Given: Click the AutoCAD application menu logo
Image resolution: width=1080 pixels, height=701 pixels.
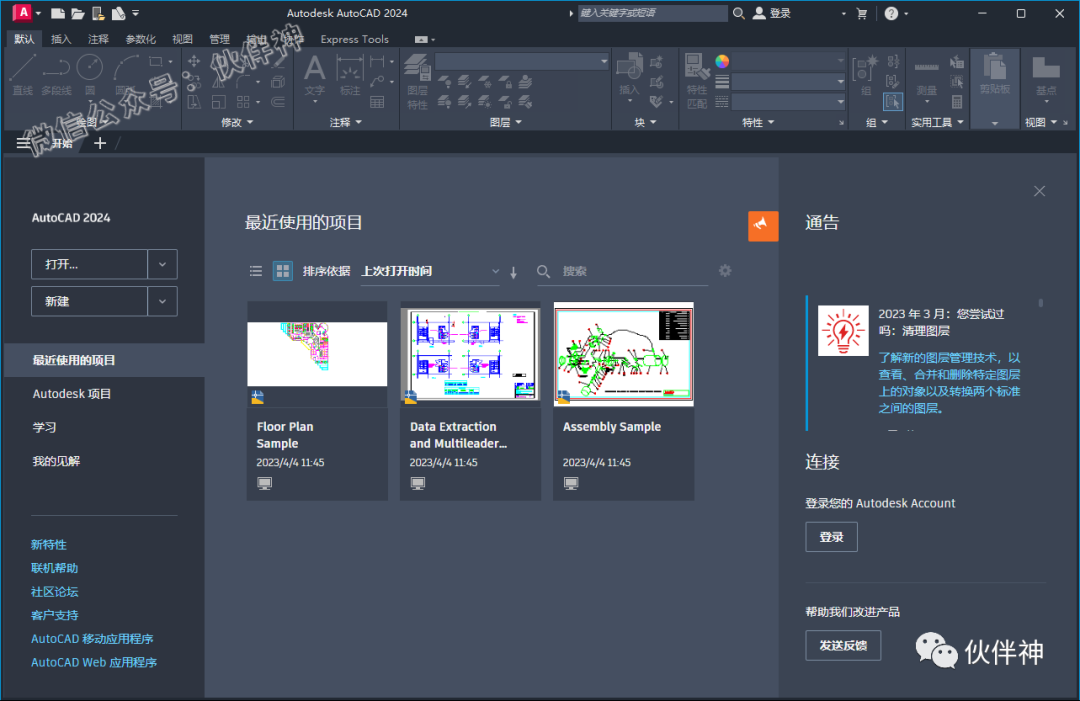Looking at the screenshot, I should [x=23, y=12].
